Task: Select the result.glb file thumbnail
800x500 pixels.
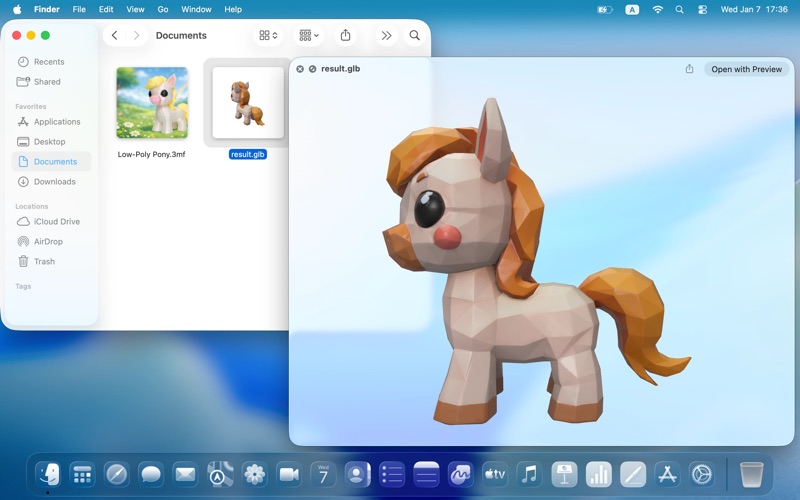Action: pos(248,103)
